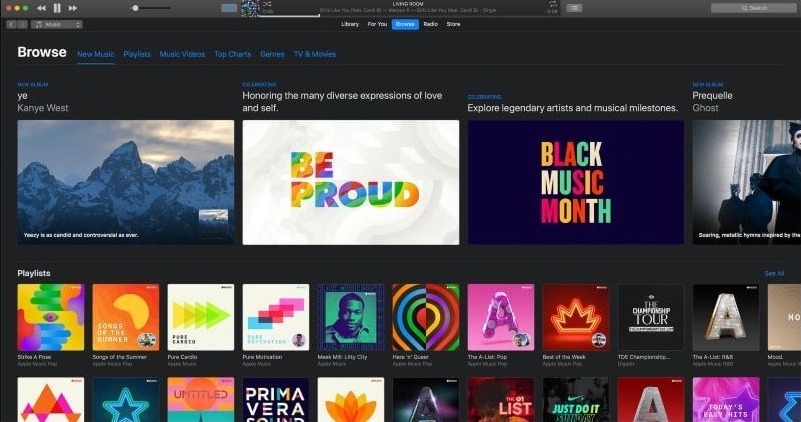The height and width of the screenshot is (422, 801).
Task: Click the 'LIVING ROOM' now playing label
Action: pyautogui.click(x=408, y=4)
